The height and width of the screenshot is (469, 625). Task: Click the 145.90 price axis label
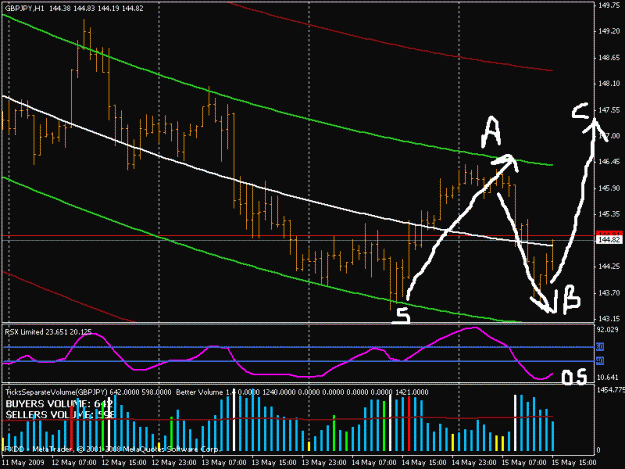pyautogui.click(x=609, y=188)
